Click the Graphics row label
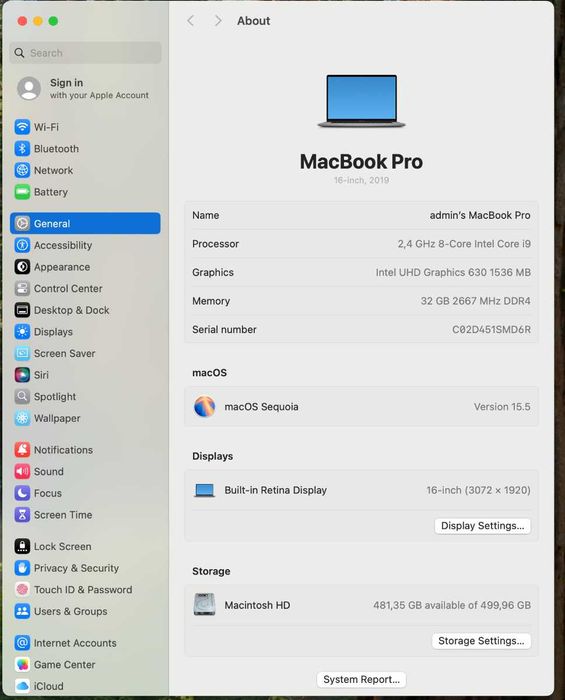Screen dimensions: 565x700 coord(213,272)
